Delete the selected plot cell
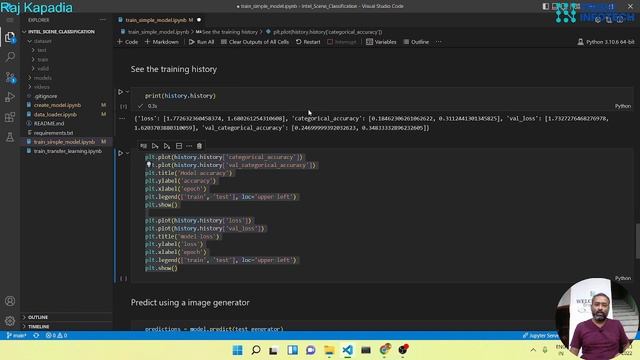This screenshot has width=640, height=360. (199, 146)
